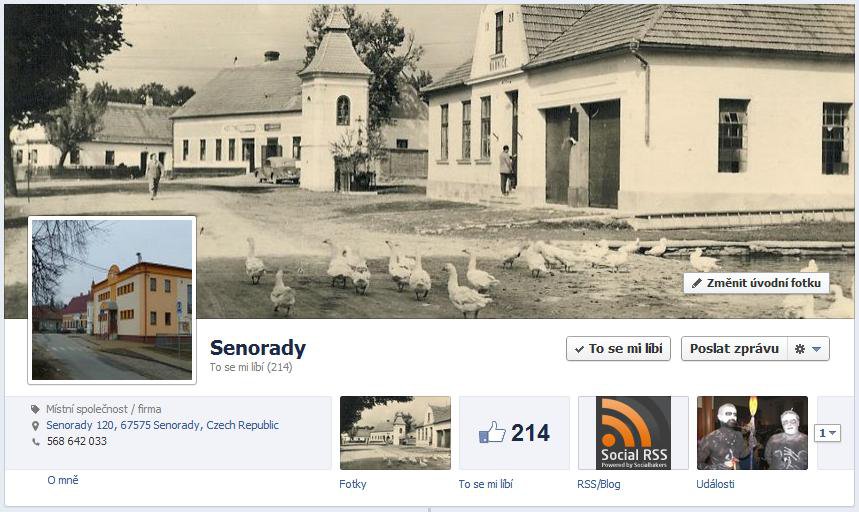Screen dimensions: 859x512
Task: Click the tag icon for Místní společnost
Action: 36,409
